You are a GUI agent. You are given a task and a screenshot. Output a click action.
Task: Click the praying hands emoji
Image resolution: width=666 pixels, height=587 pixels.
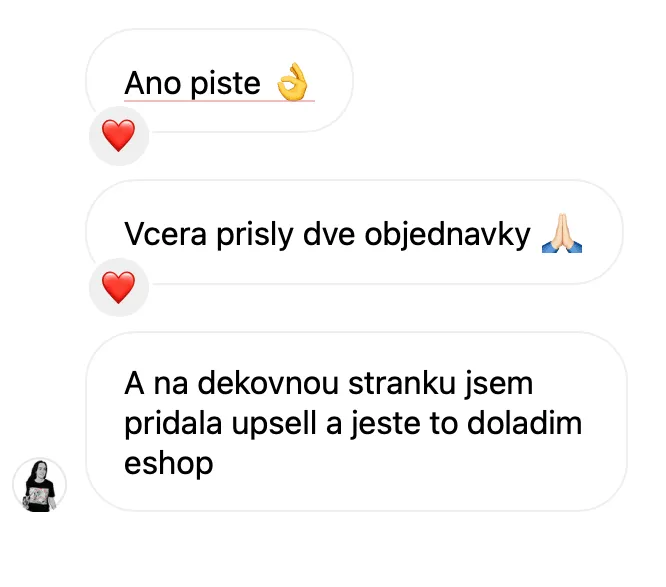pos(562,233)
